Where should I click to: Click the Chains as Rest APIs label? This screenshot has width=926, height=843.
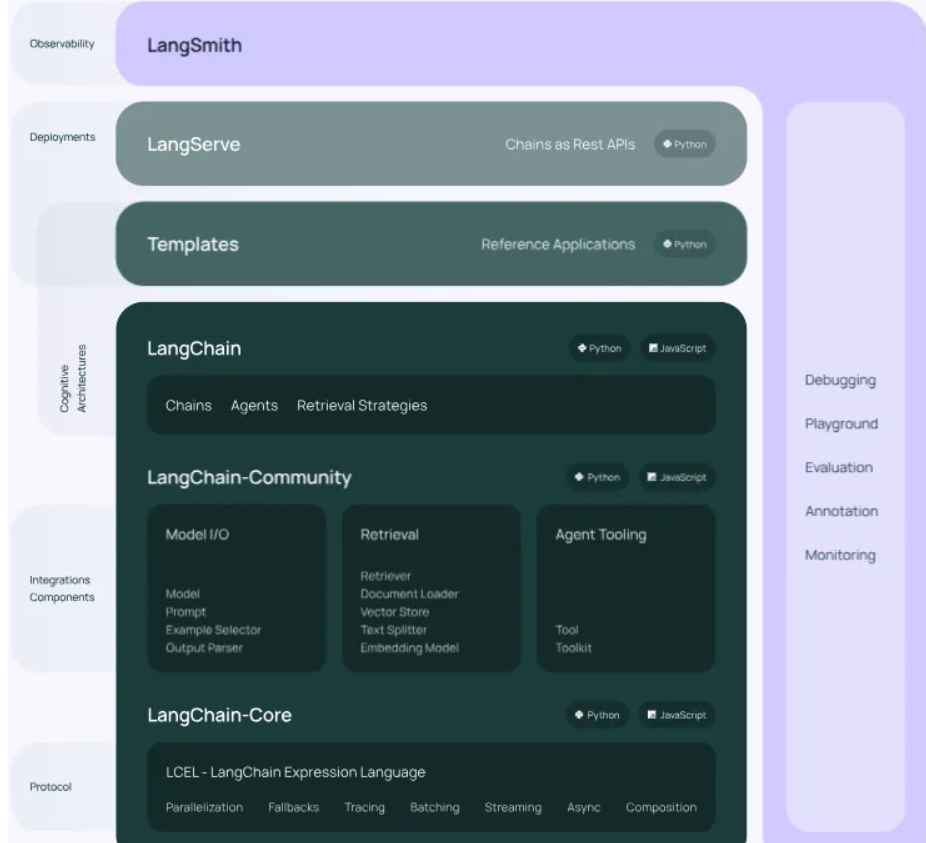click(570, 145)
